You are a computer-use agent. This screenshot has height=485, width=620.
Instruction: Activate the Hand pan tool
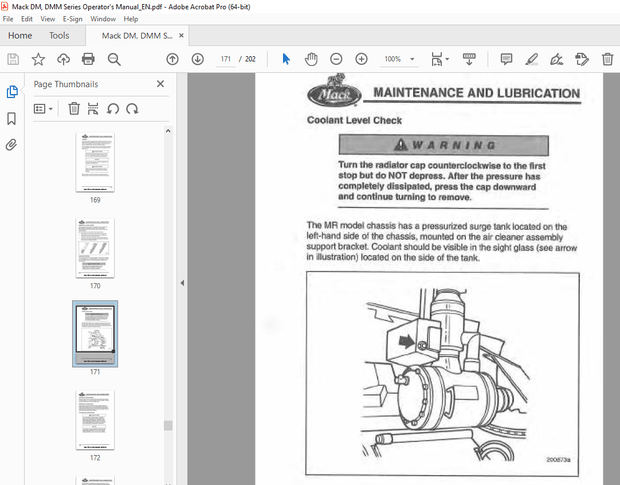point(311,59)
